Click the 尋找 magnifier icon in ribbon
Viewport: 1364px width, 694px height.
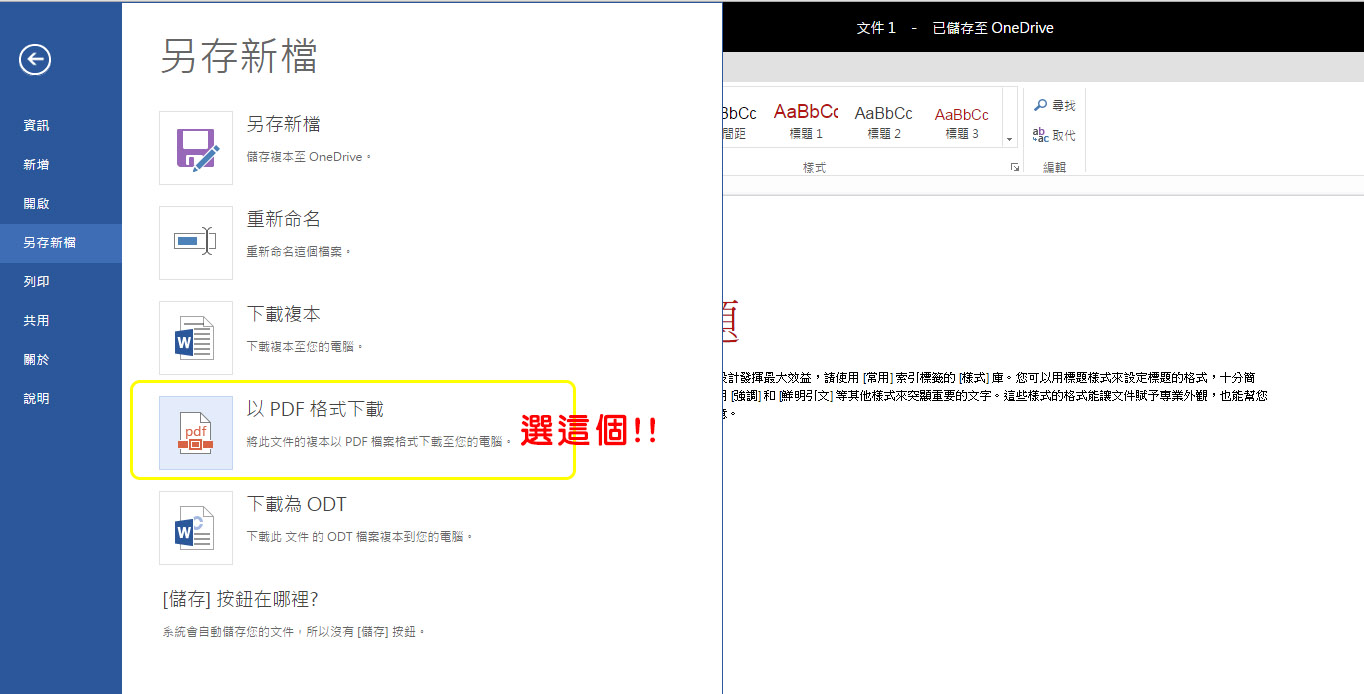1040,105
